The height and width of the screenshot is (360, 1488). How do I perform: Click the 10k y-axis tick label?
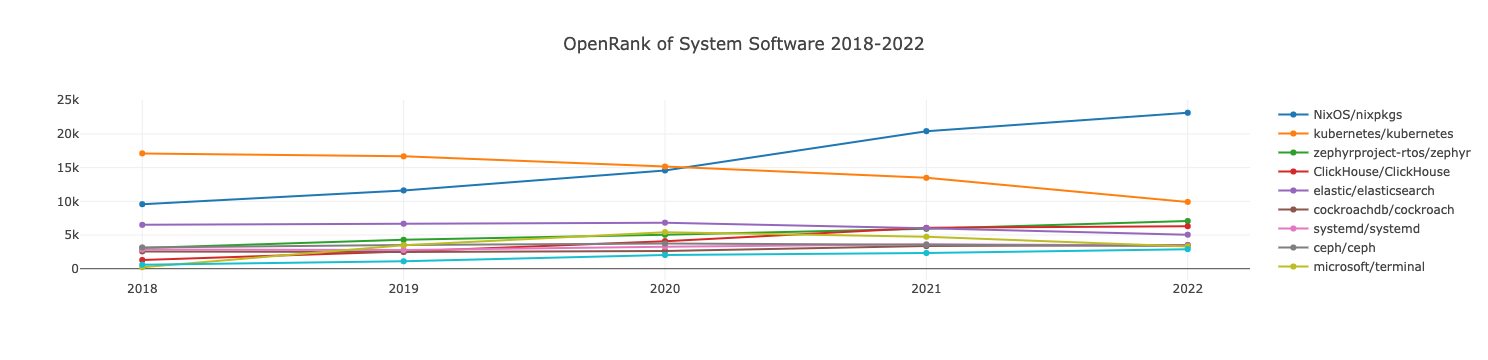click(x=67, y=202)
